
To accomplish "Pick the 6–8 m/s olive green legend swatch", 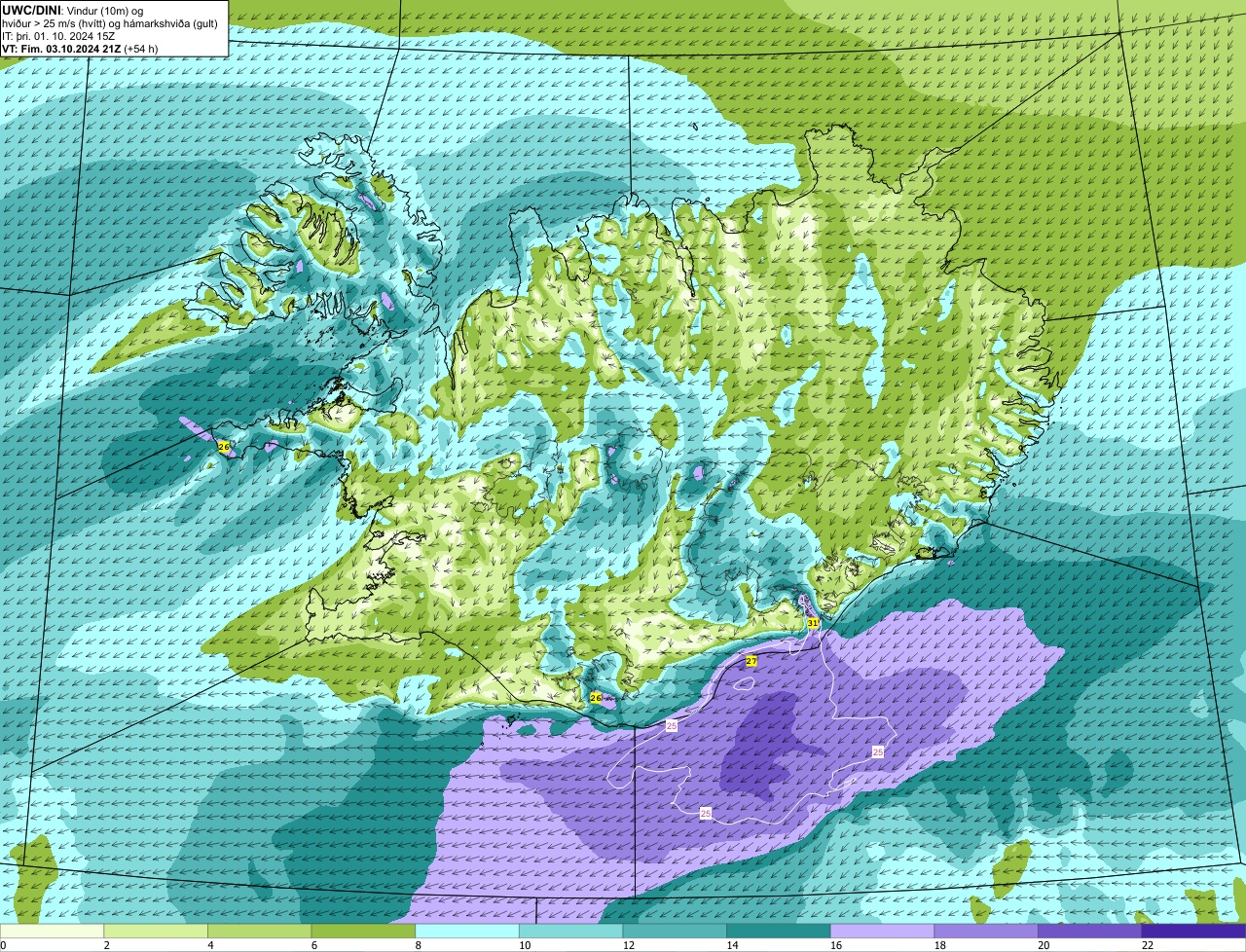I will pyautogui.click(x=363, y=932).
